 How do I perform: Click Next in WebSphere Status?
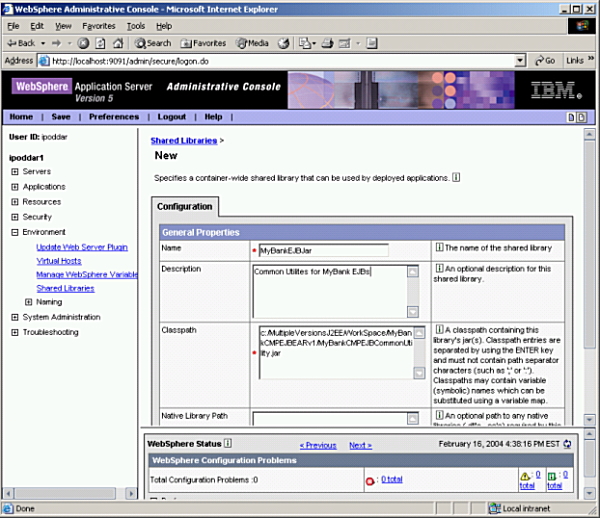pos(360,445)
